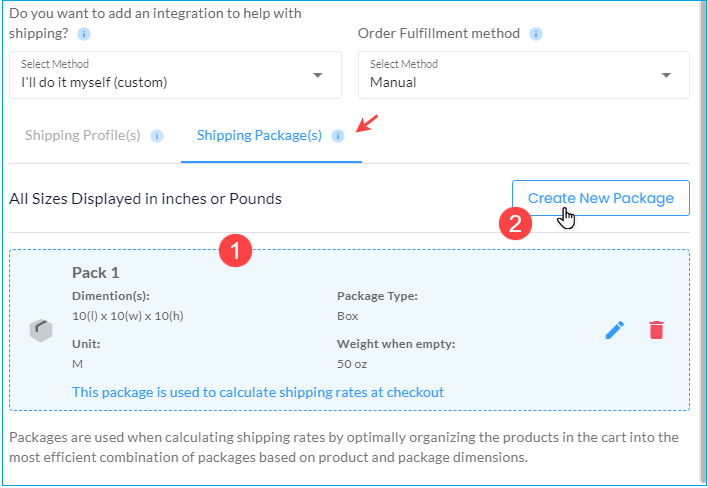Click the red step 2 marker badge
This screenshot has height=488, width=708.
point(515,223)
